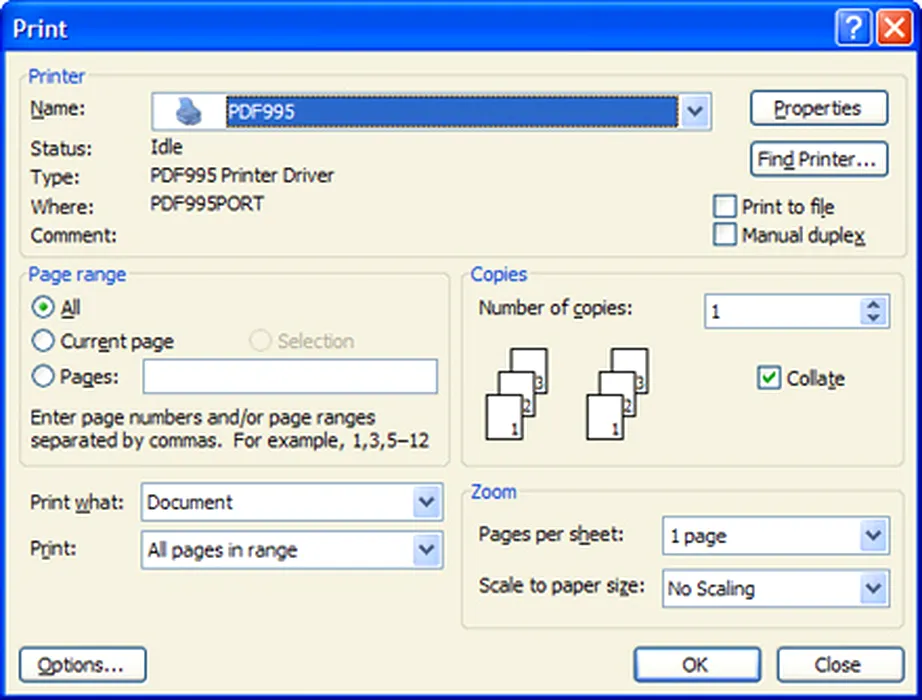Choose the Current page radio option
Screen dimensions: 922x700
43,341
